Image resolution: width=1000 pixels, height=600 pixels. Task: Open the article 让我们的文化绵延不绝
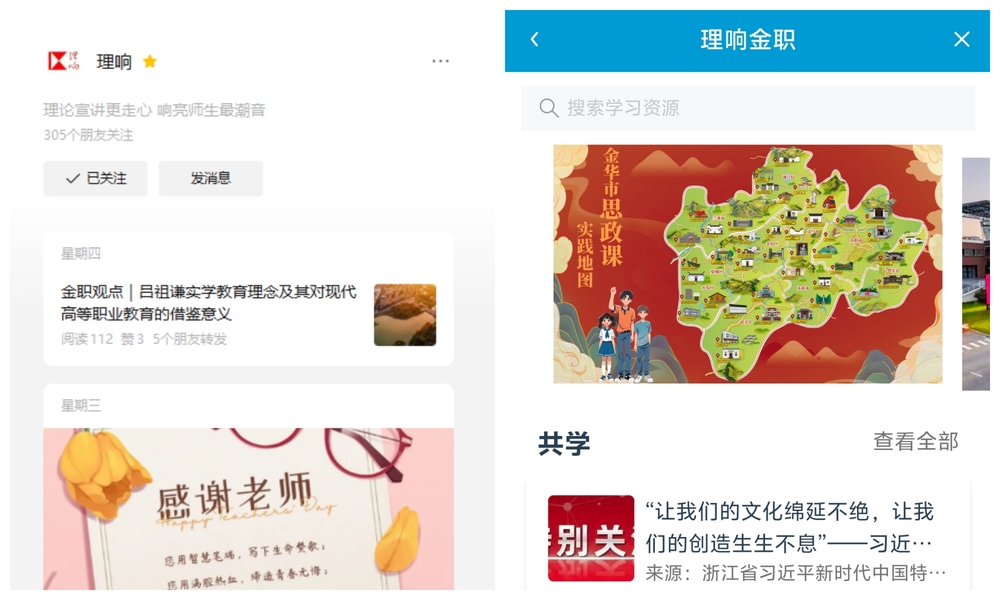click(x=790, y=527)
